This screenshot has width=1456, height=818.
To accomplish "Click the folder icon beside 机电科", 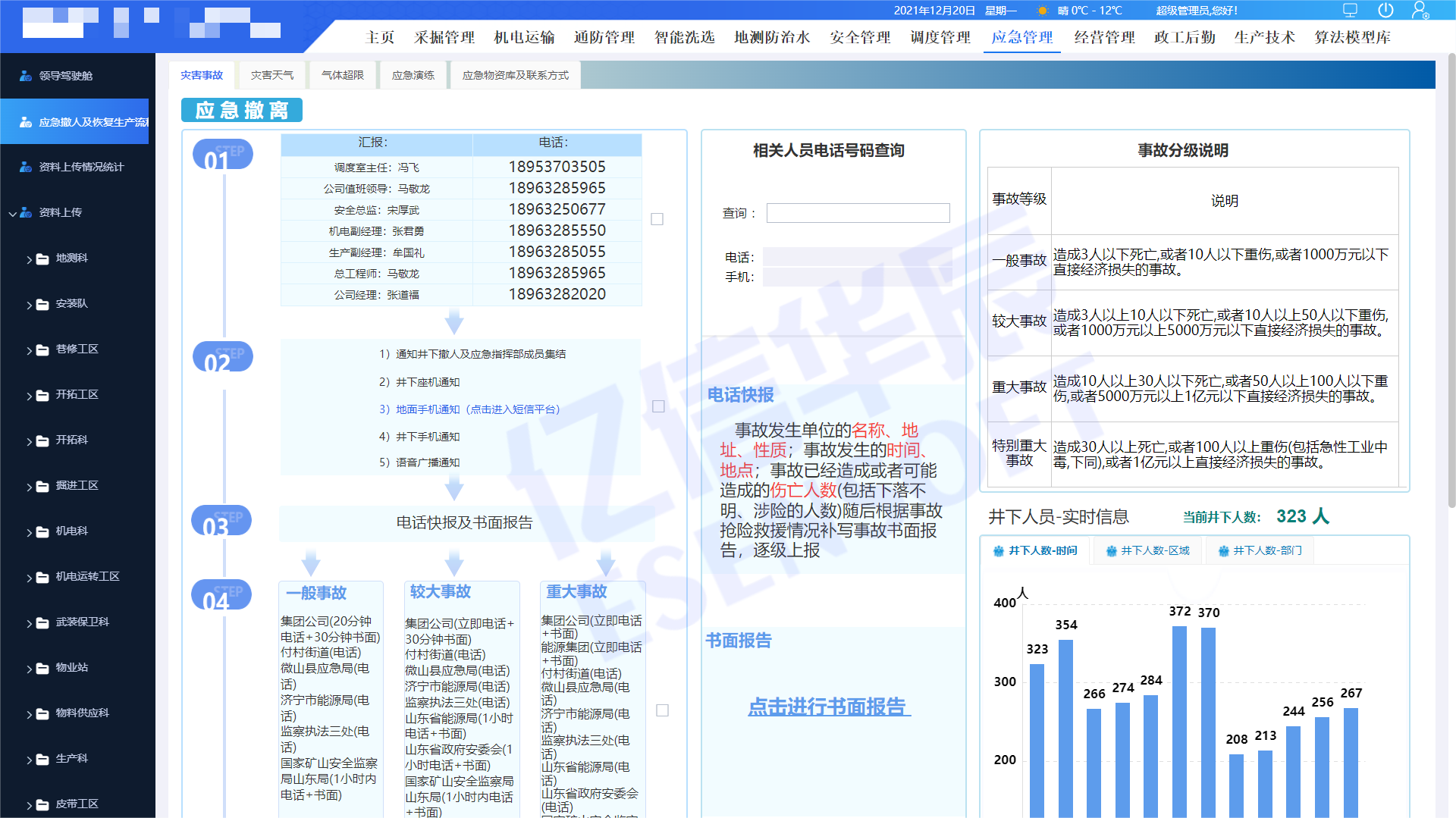I will coord(42,532).
